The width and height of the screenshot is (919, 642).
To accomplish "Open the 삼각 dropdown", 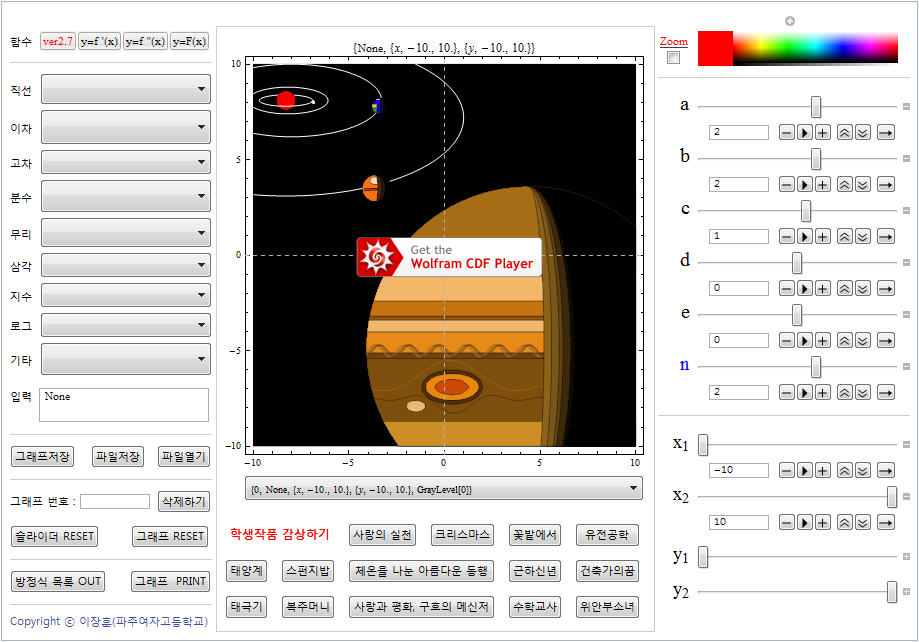I will point(125,265).
